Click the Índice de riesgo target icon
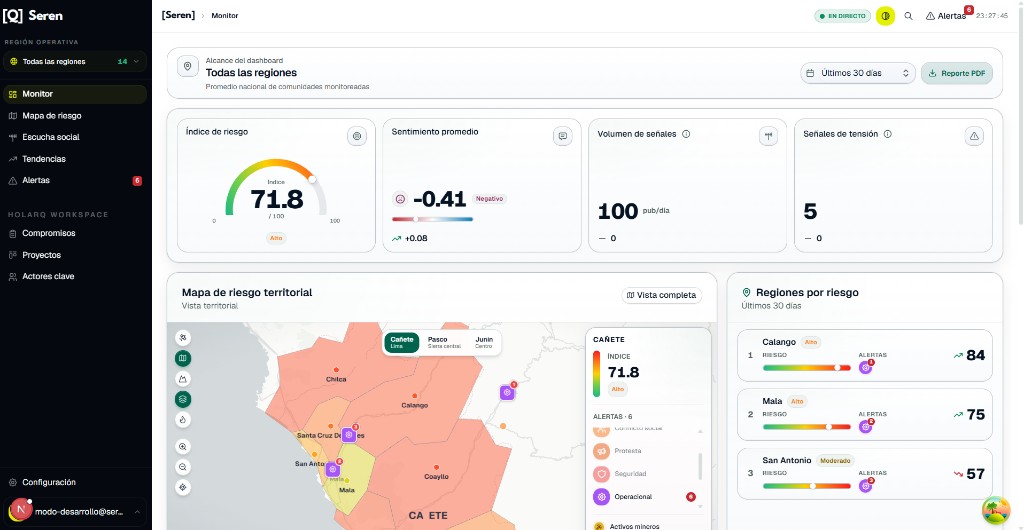The width and height of the screenshot is (1024, 530). 357,136
